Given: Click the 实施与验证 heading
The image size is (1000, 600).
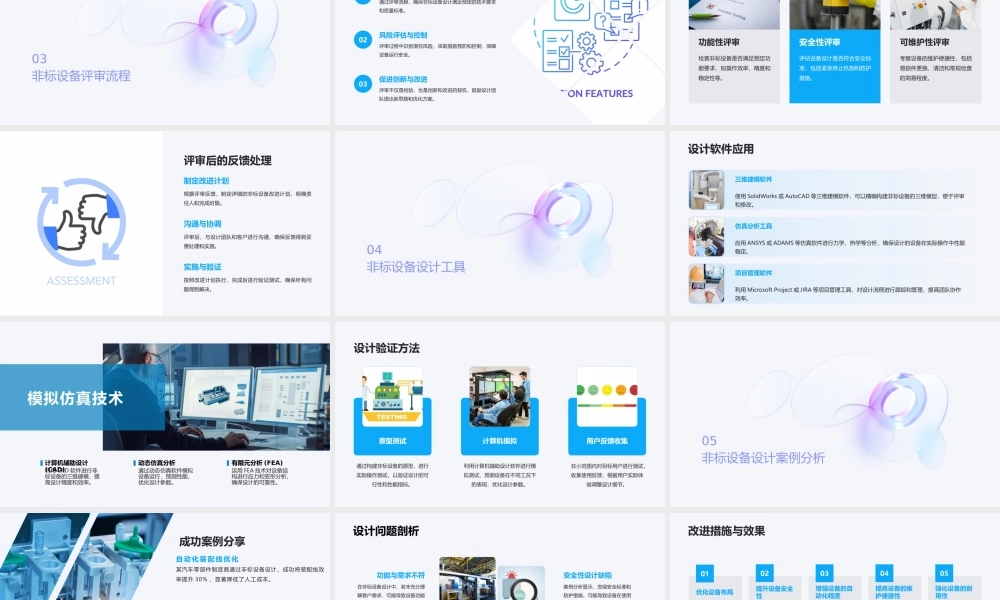Looking at the screenshot, I should coord(202,267).
